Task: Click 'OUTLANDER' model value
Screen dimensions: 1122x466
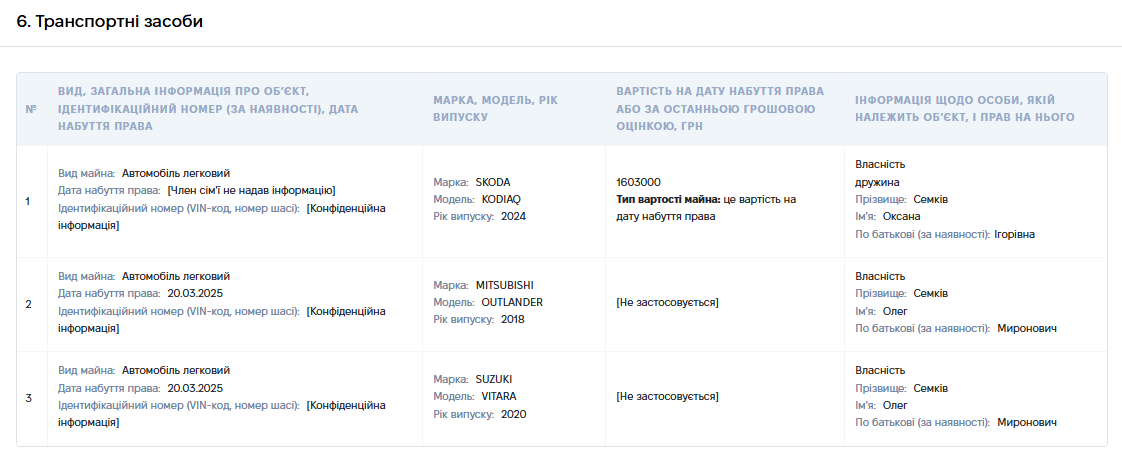Action: coord(512,302)
